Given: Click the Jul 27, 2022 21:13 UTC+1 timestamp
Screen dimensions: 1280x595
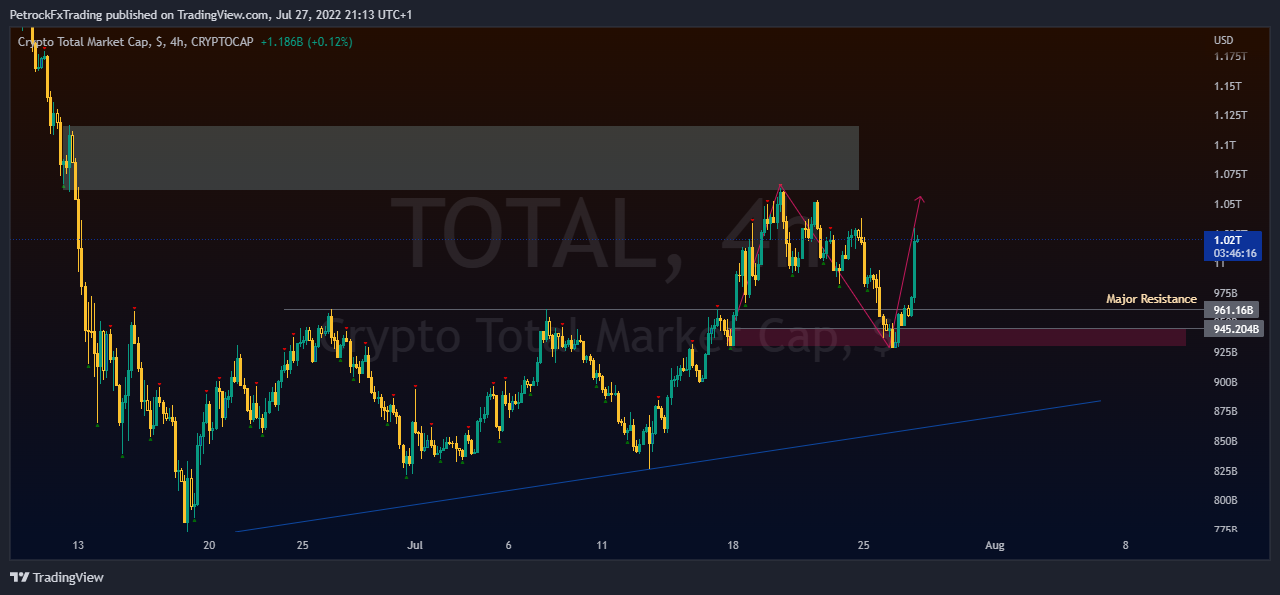Looking at the screenshot, I should click(344, 15).
